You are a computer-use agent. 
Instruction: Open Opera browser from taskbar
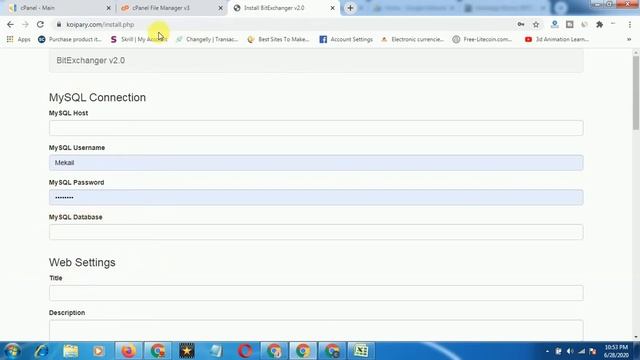point(245,351)
